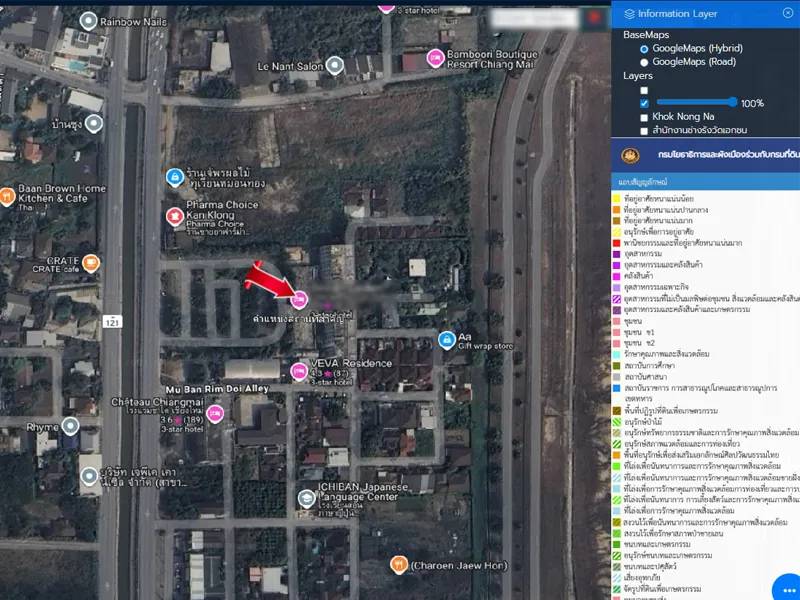Close the Information Layer panel
Screen dimensions: 800x600
tap(788, 13)
